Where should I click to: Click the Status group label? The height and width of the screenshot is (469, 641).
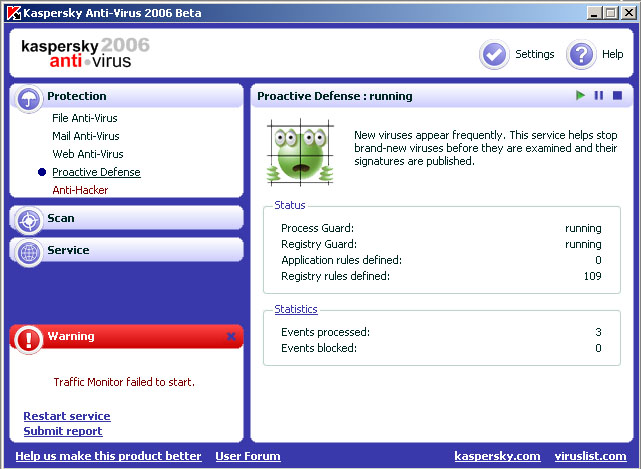pos(290,205)
